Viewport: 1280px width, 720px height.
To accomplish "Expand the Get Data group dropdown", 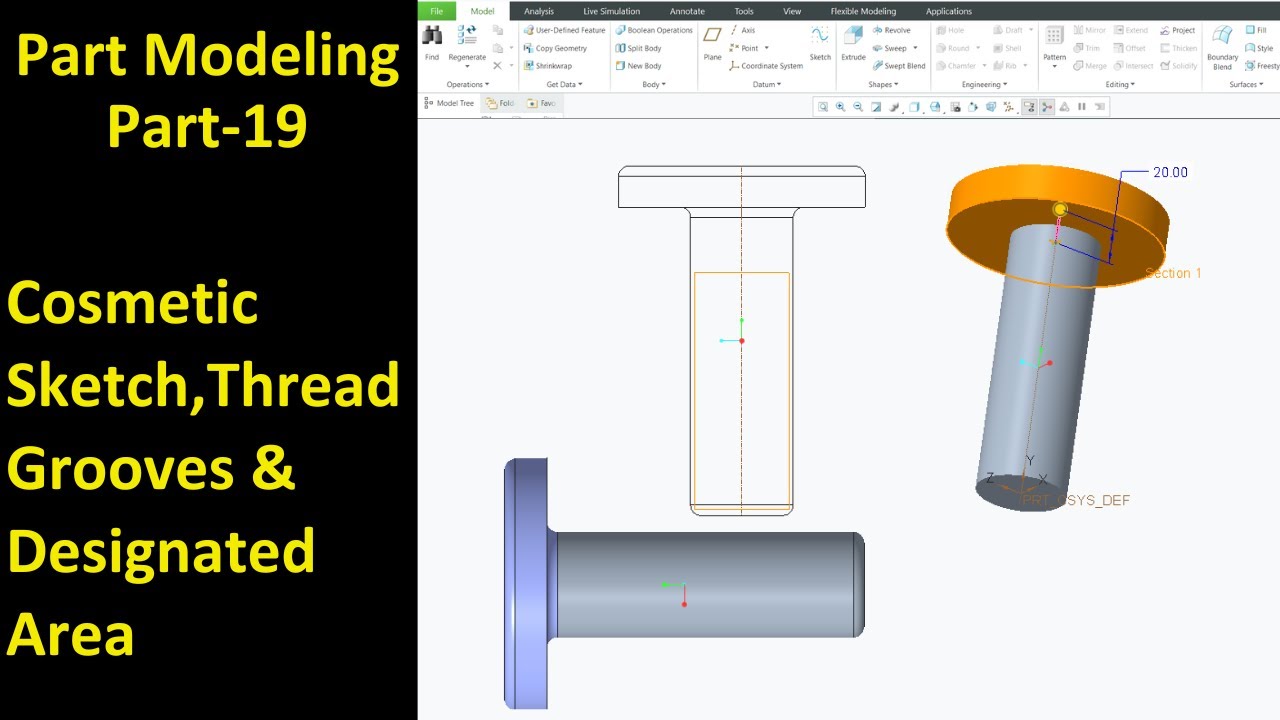I will coord(564,85).
